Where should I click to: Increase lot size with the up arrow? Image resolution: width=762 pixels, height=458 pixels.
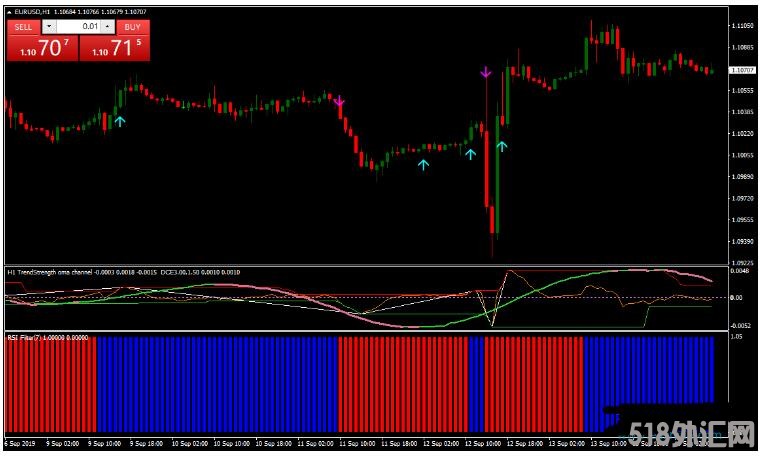109,27
